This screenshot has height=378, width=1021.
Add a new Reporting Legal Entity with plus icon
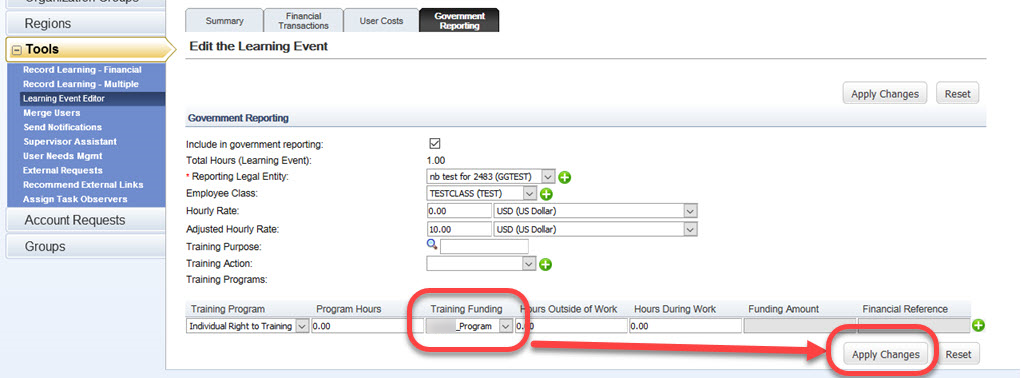[565, 177]
